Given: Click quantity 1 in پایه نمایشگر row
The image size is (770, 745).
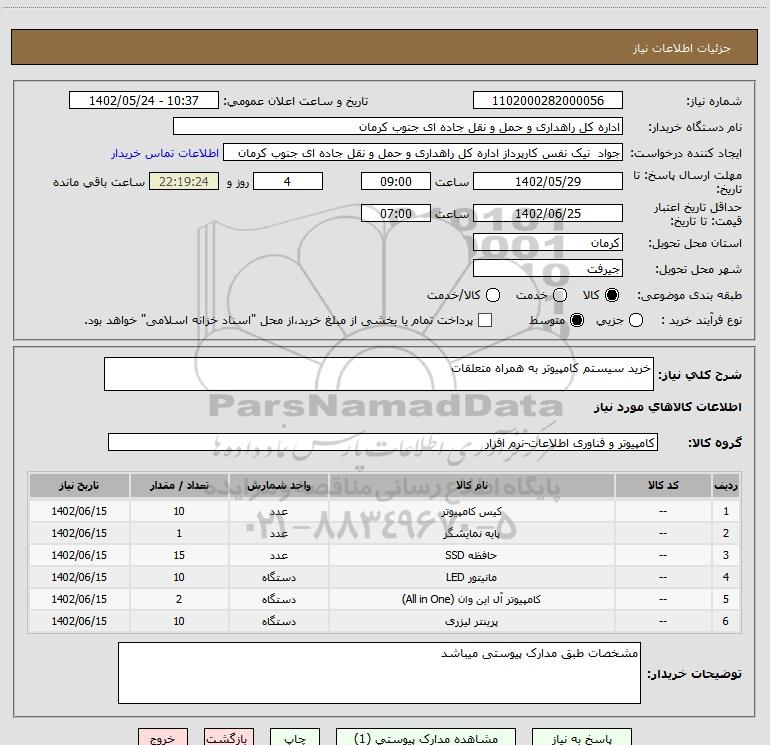Looking at the screenshot, I should (179, 533).
